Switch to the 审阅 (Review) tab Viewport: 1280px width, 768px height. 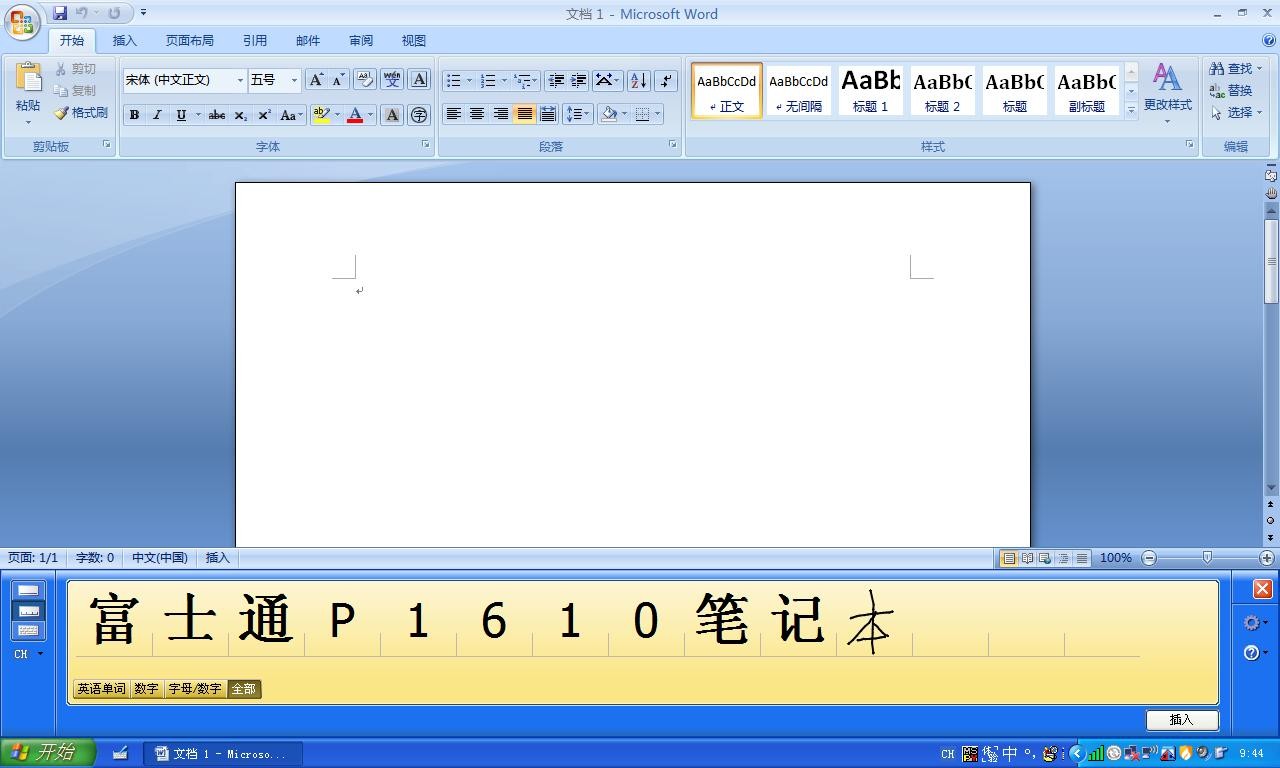click(x=361, y=41)
